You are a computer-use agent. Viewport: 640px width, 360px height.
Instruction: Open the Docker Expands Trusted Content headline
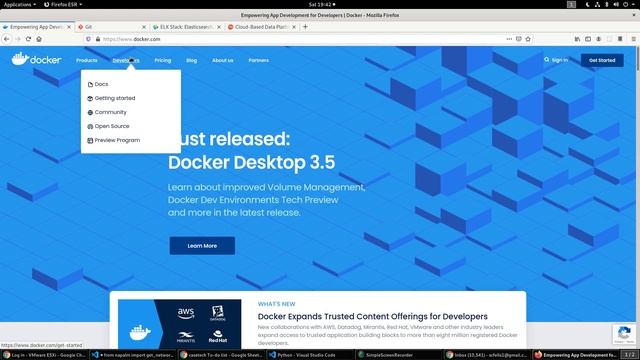point(373,316)
